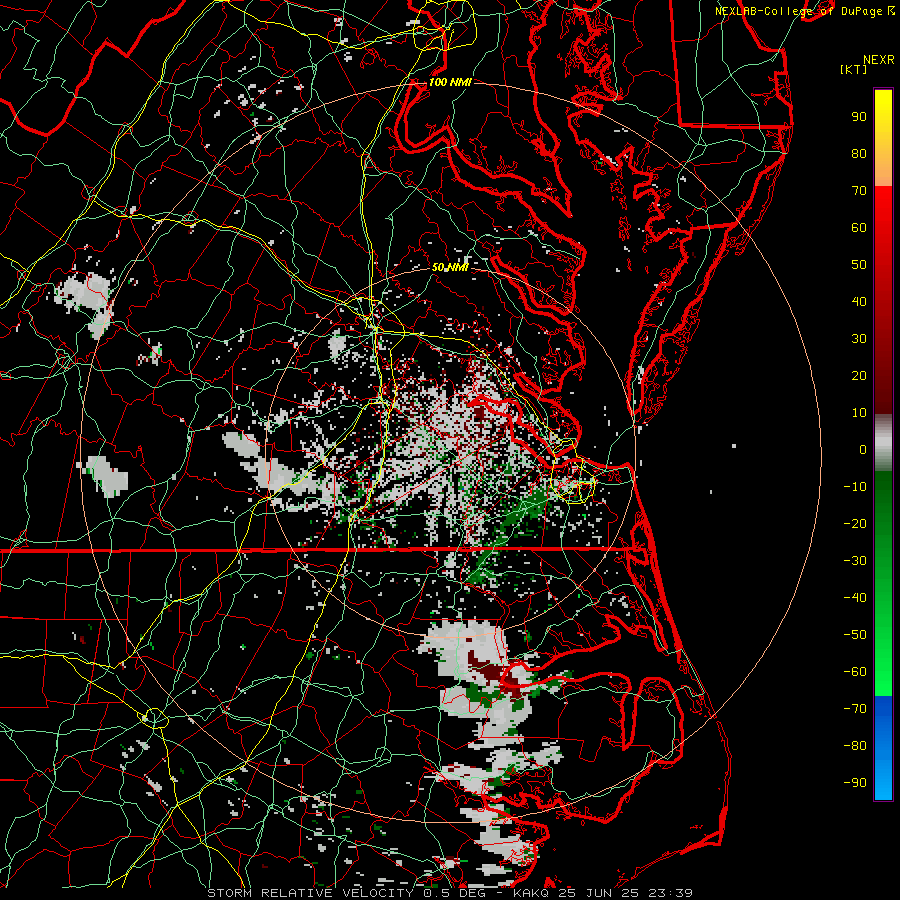The height and width of the screenshot is (900, 900).
Task: Click the 20 value on velocity scale
Action: click(x=859, y=376)
